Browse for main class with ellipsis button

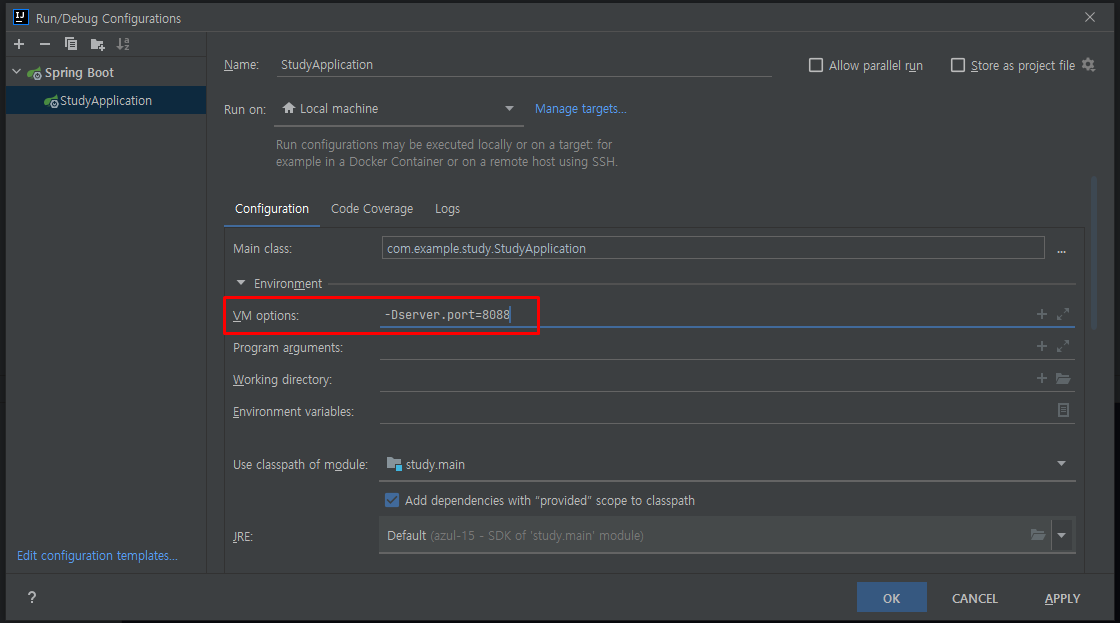1061,250
